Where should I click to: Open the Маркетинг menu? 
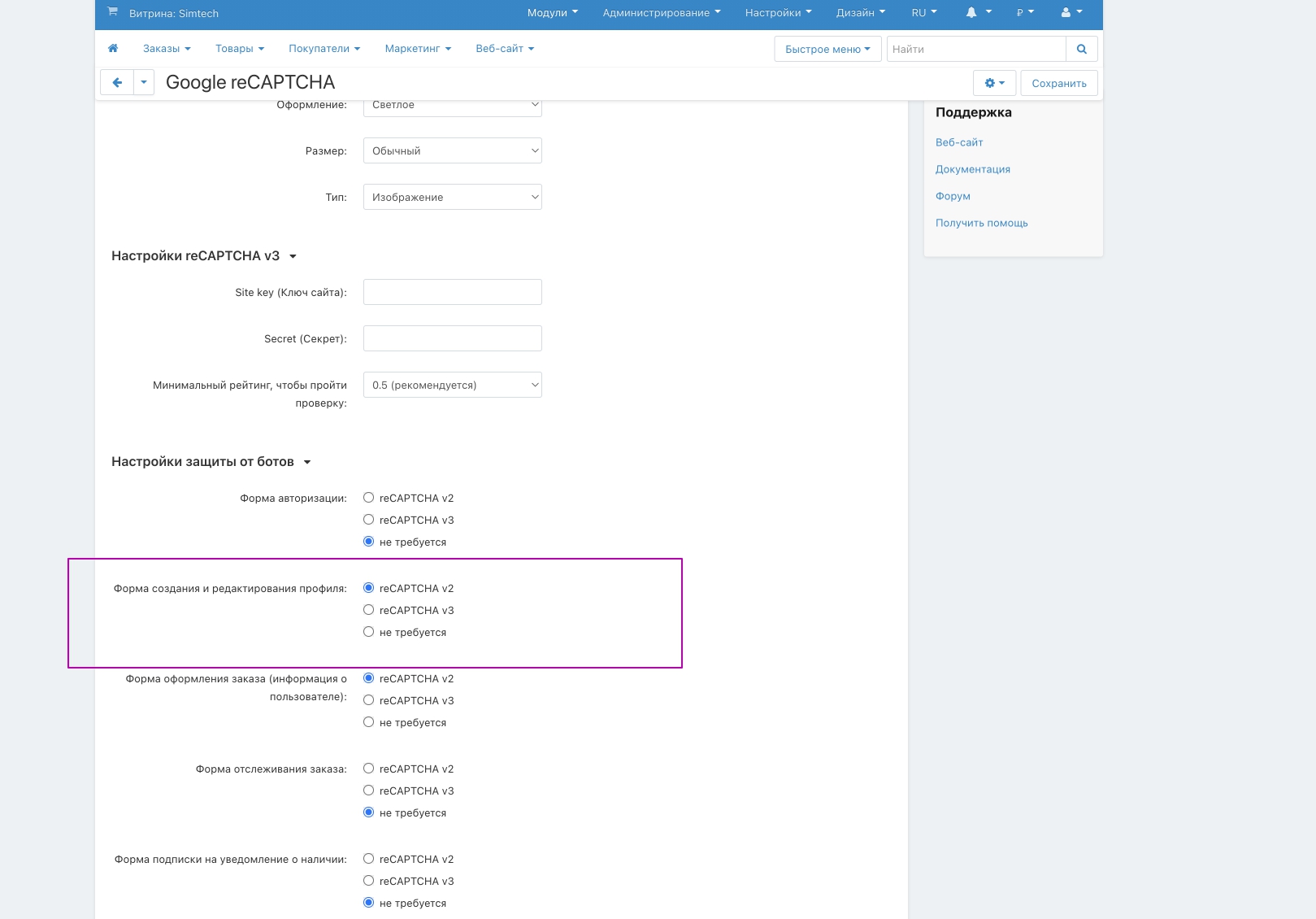point(418,49)
